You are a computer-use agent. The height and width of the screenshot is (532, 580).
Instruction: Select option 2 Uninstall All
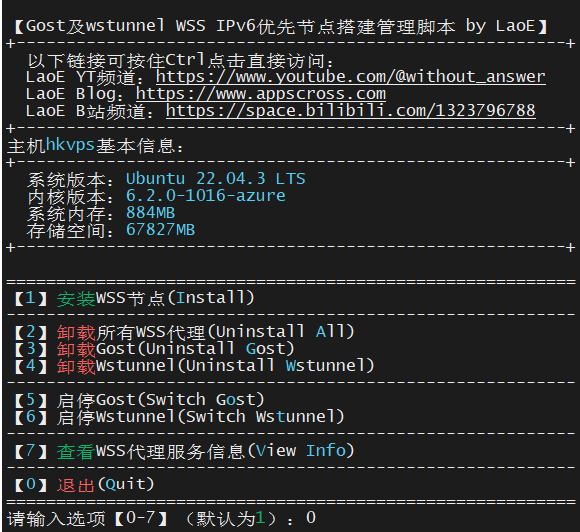coord(184,332)
